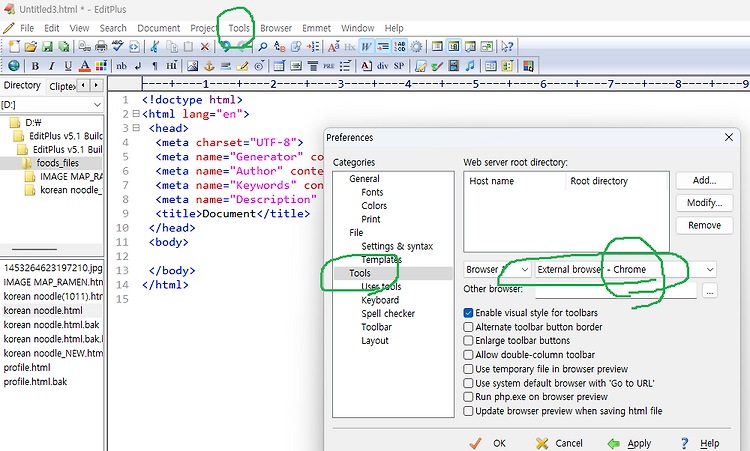Click the Cut scissors icon
The height and width of the screenshot is (451, 750).
pyautogui.click(x=154, y=47)
